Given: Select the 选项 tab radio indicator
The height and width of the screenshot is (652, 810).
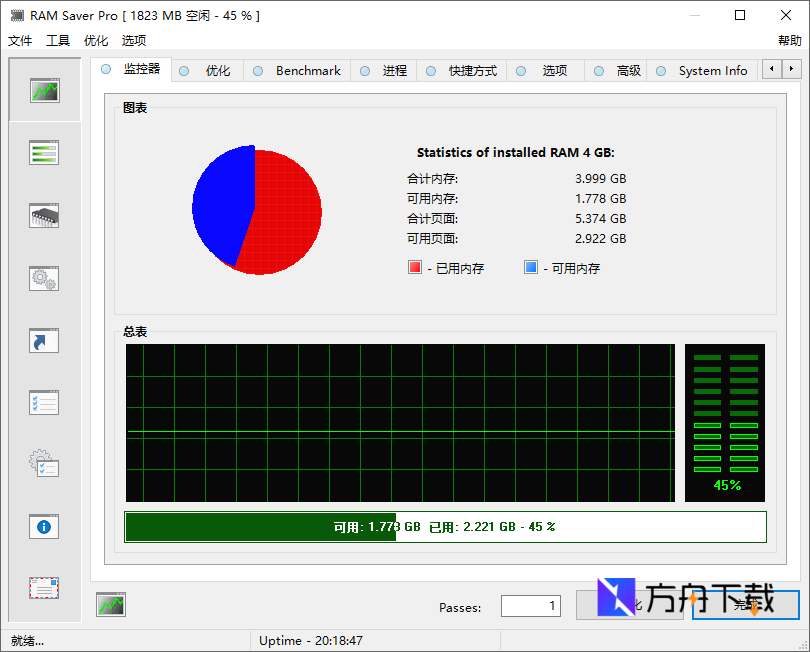Looking at the screenshot, I should (x=521, y=70).
